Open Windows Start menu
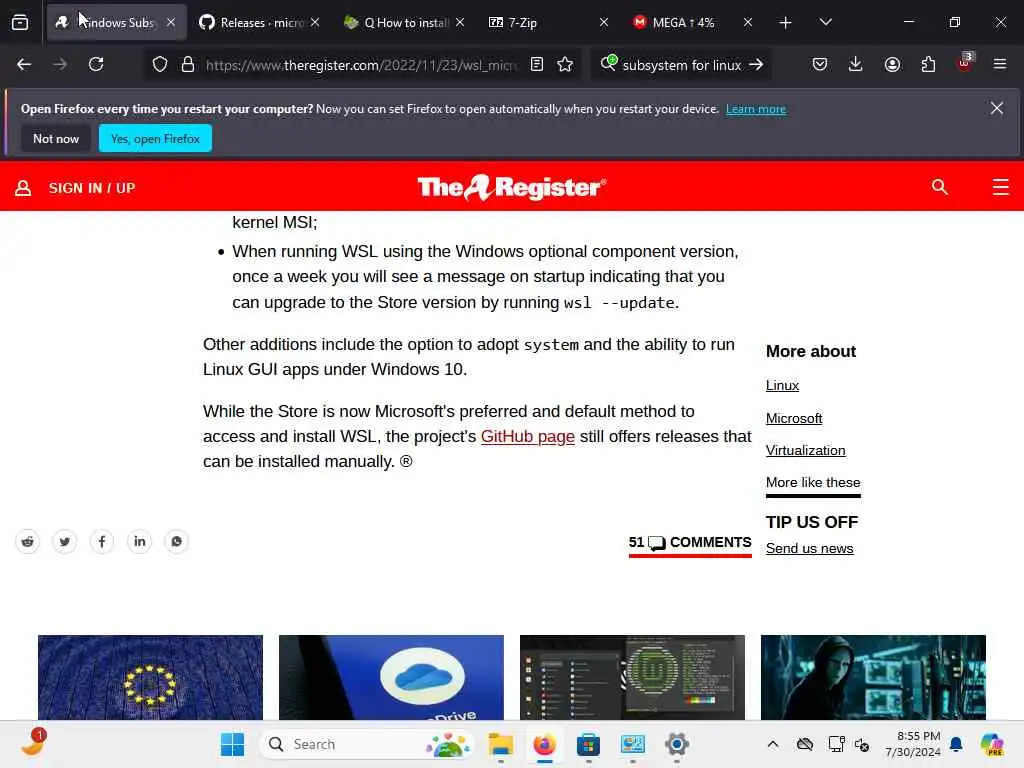This screenshot has width=1024, height=768. click(x=232, y=744)
